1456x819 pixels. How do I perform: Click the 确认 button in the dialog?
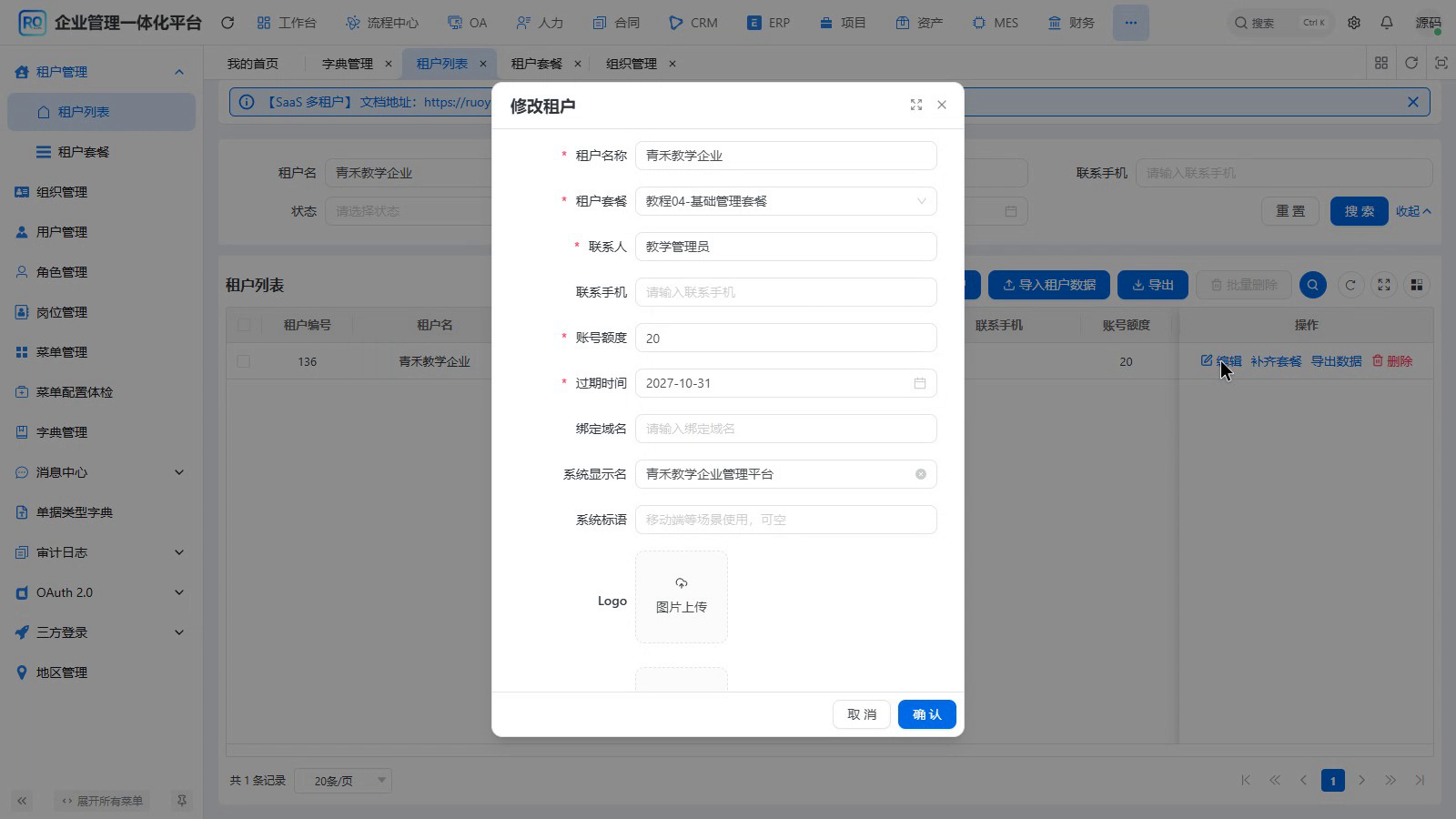[x=927, y=714]
